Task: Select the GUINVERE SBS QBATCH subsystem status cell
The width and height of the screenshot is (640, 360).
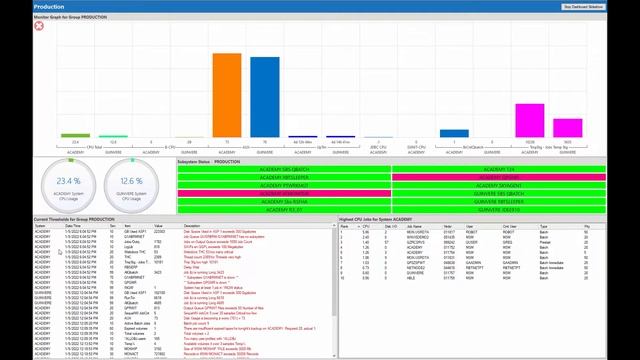Action: coord(499,194)
